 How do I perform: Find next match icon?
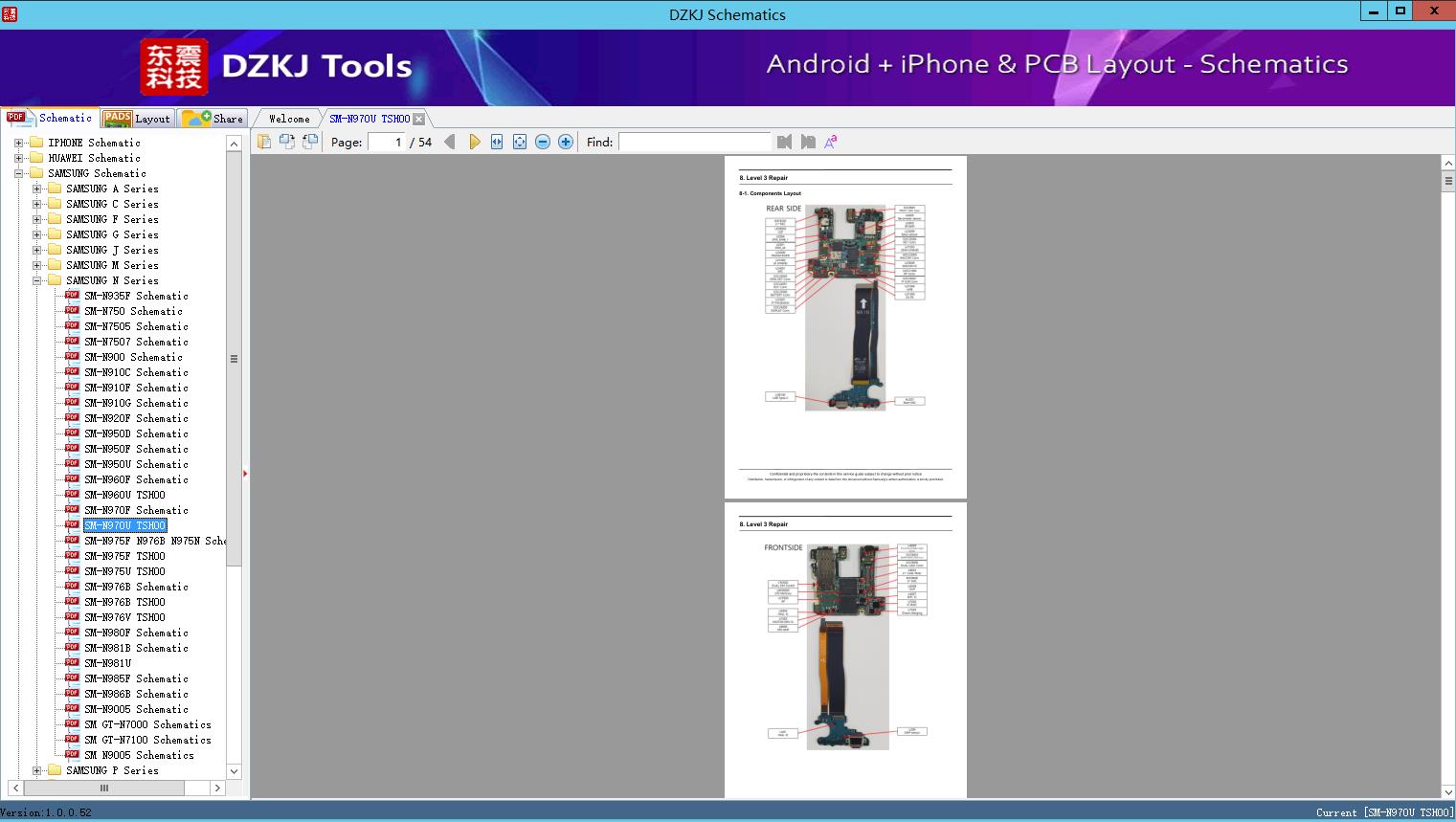coord(808,142)
